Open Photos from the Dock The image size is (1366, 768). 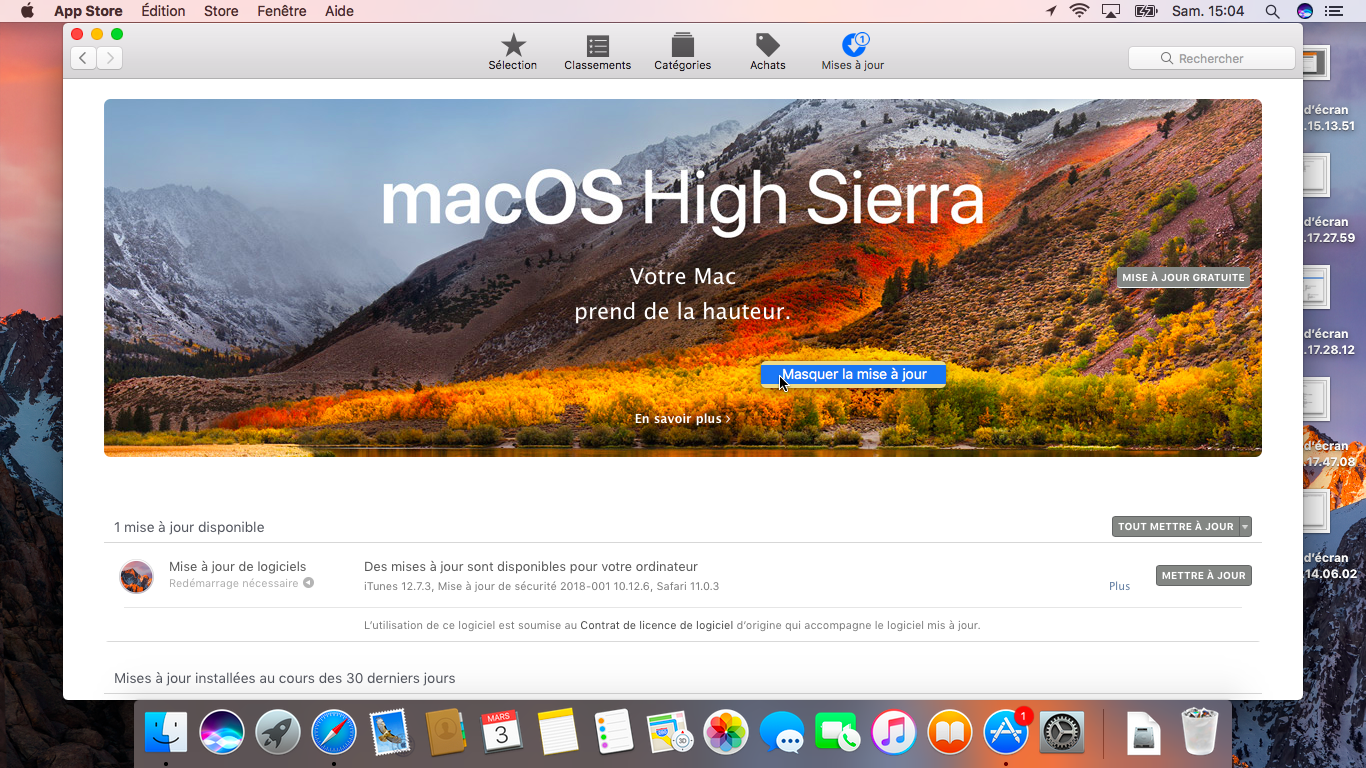pyautogui.click(x=726, y=732)
